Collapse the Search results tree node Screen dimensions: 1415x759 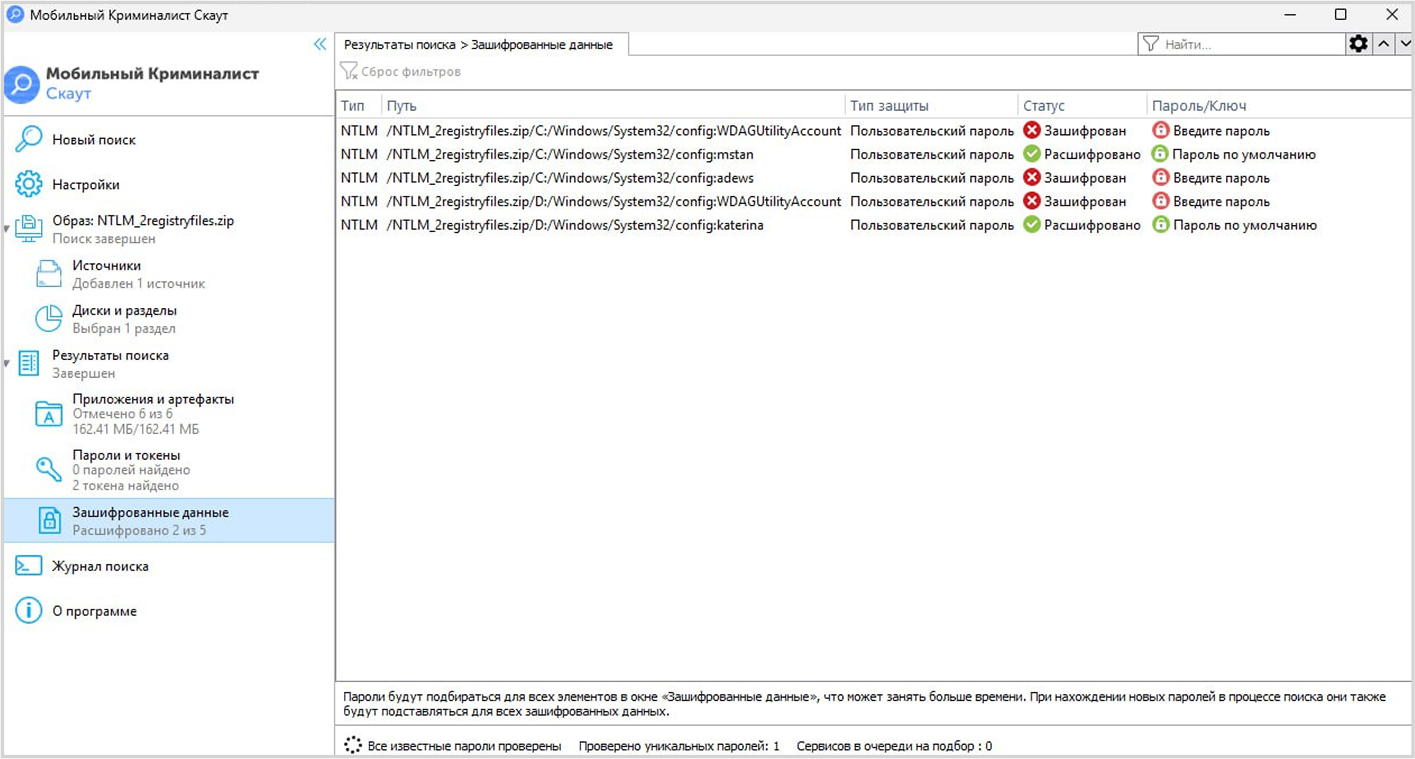coord(7,363)
